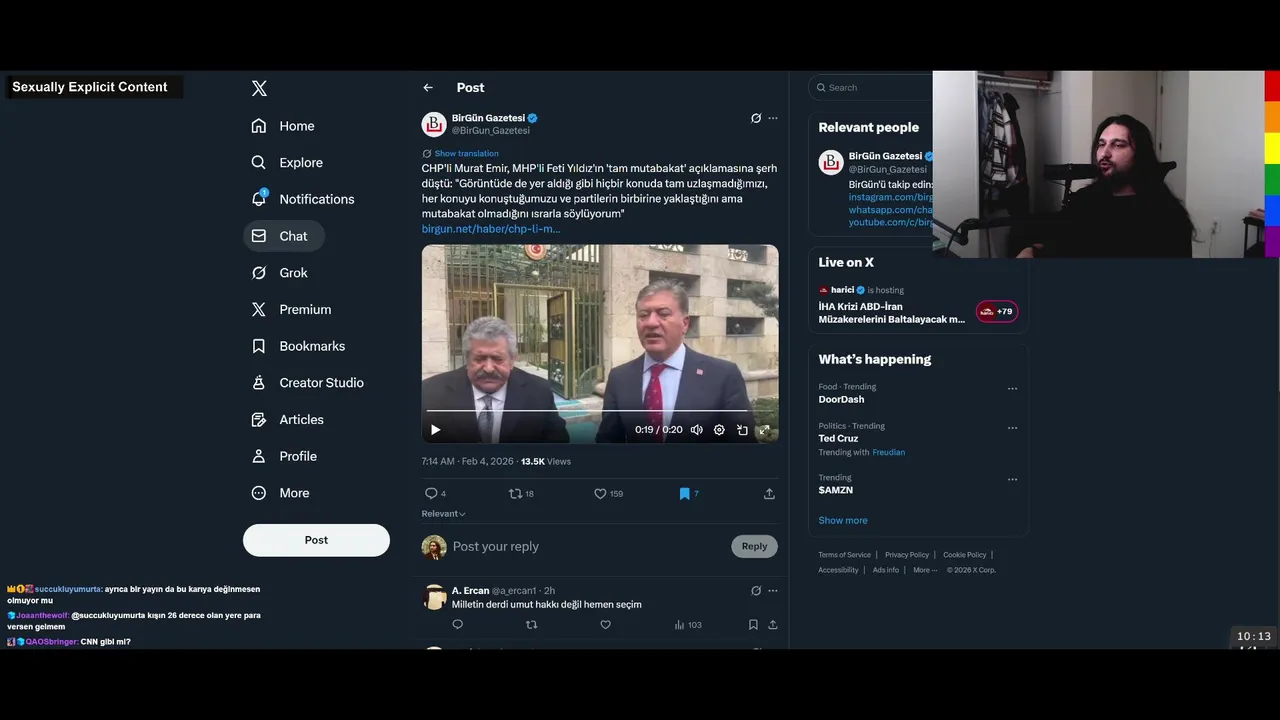Open the video settings gear
This screenshot has height=720, width=1280.
(x=719, y=430)
